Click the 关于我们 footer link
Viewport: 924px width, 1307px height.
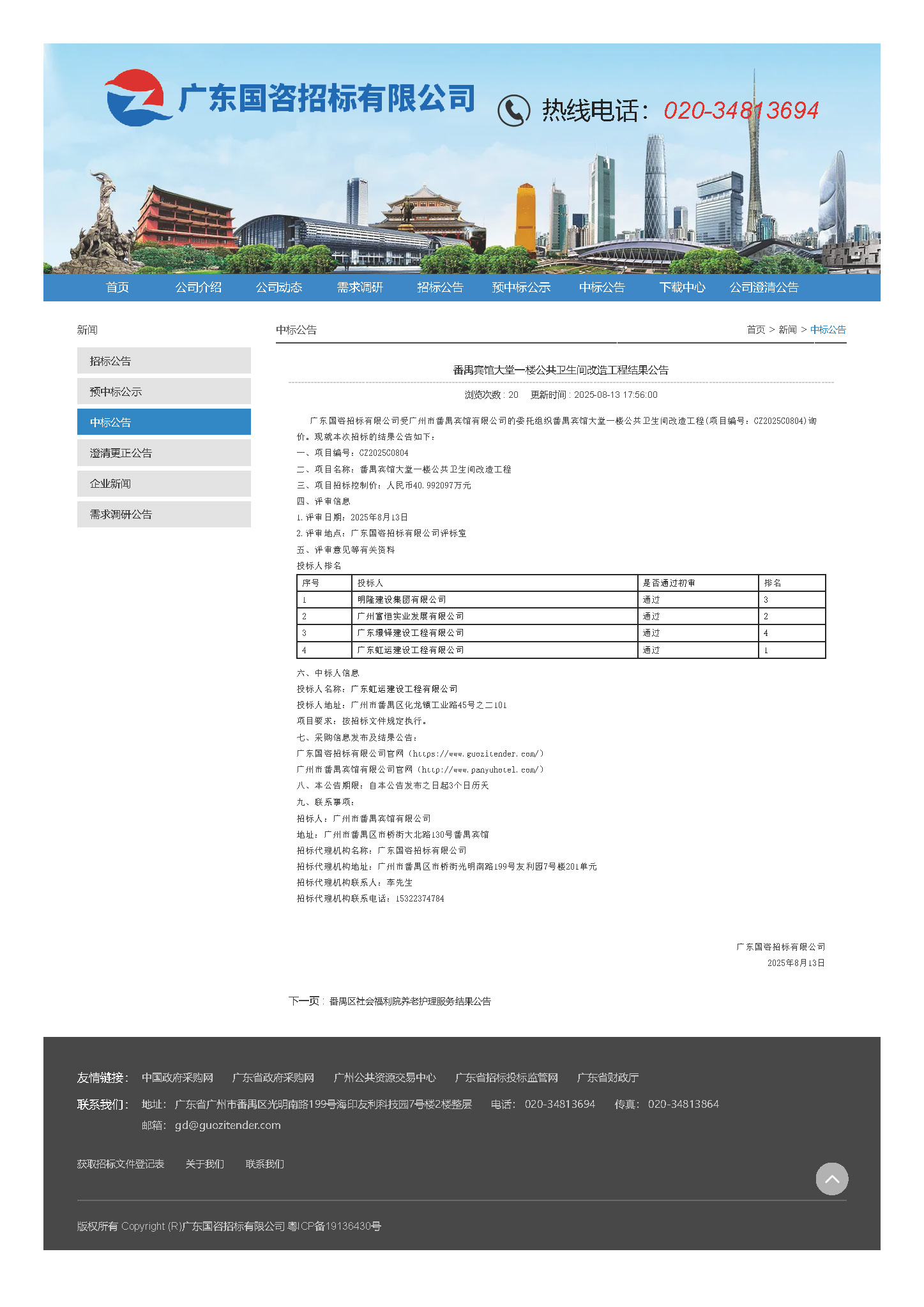[x=204, y=1164]
